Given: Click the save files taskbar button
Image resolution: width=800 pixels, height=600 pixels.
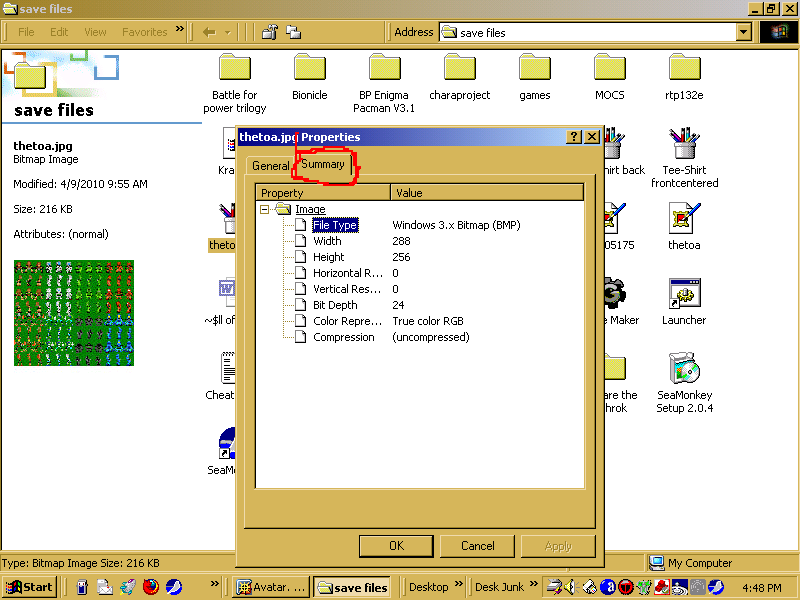Looking at the screenshot, I should click(352, 587).
